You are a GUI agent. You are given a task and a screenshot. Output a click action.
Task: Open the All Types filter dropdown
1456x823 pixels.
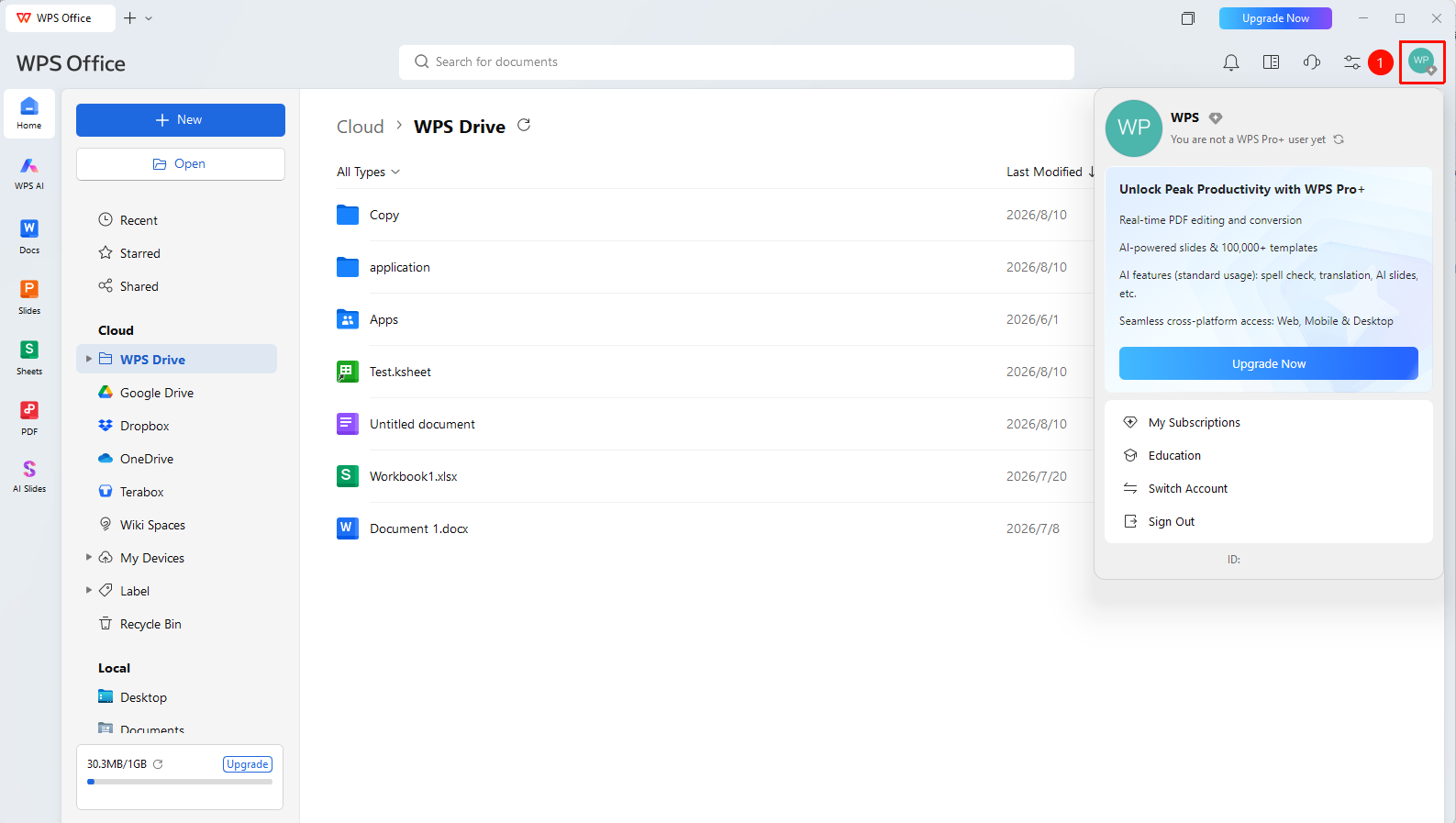point(368,172)
